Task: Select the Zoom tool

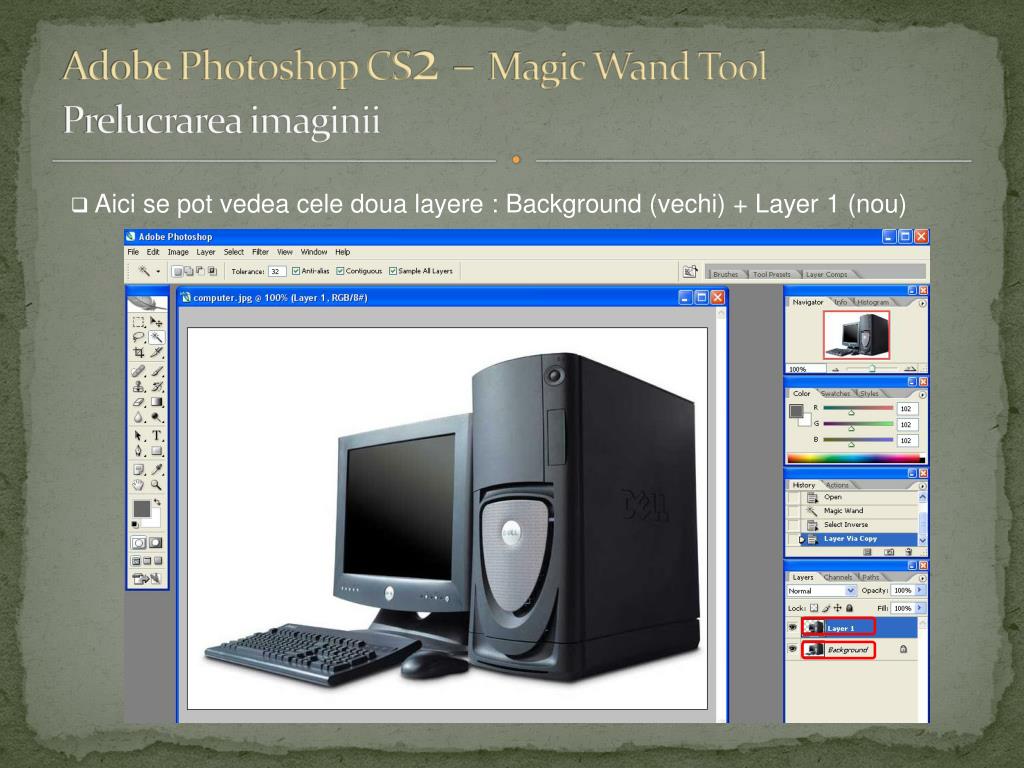Action: point(157,485)
